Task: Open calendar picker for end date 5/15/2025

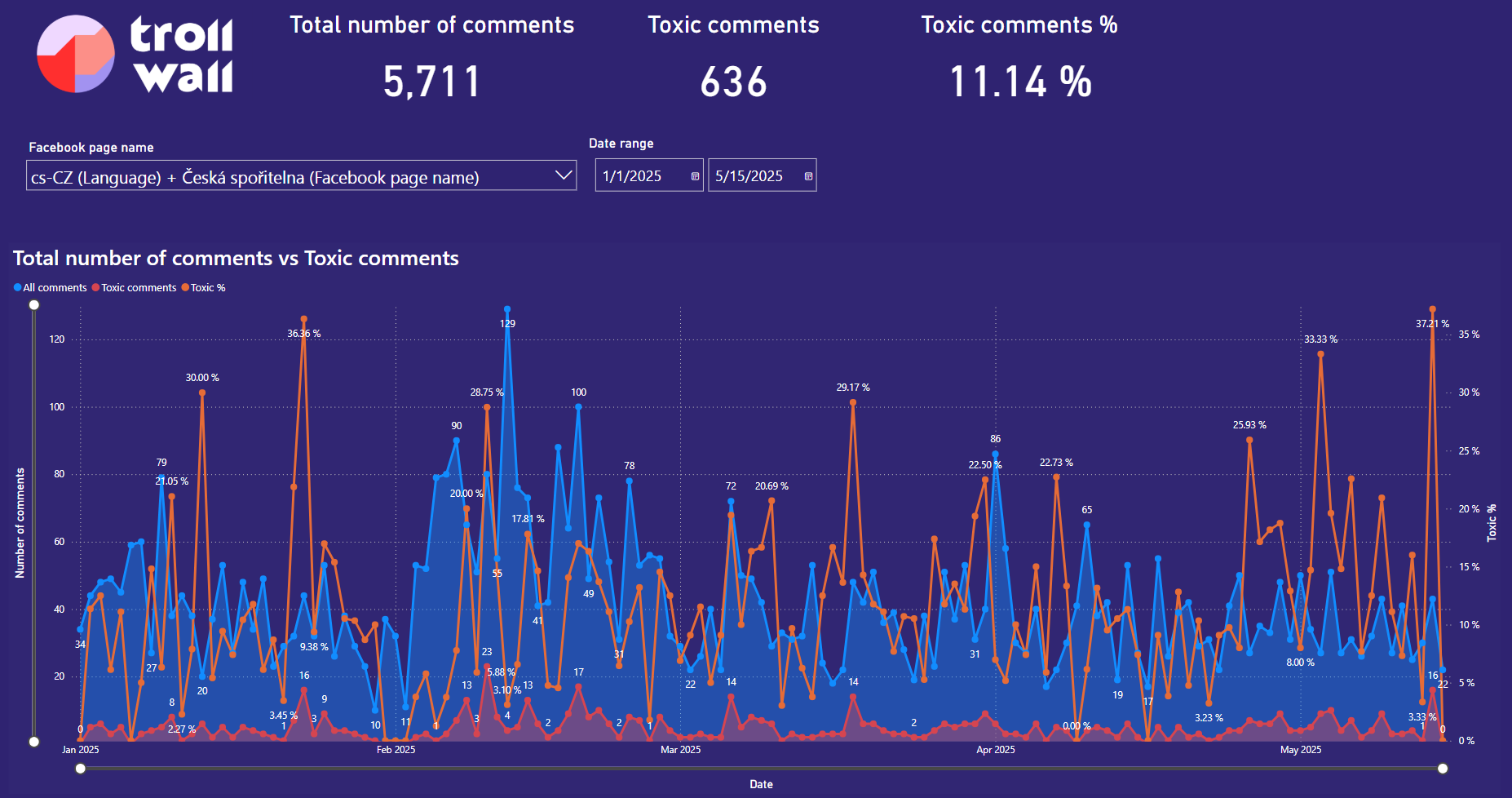Action: (808, 176)
